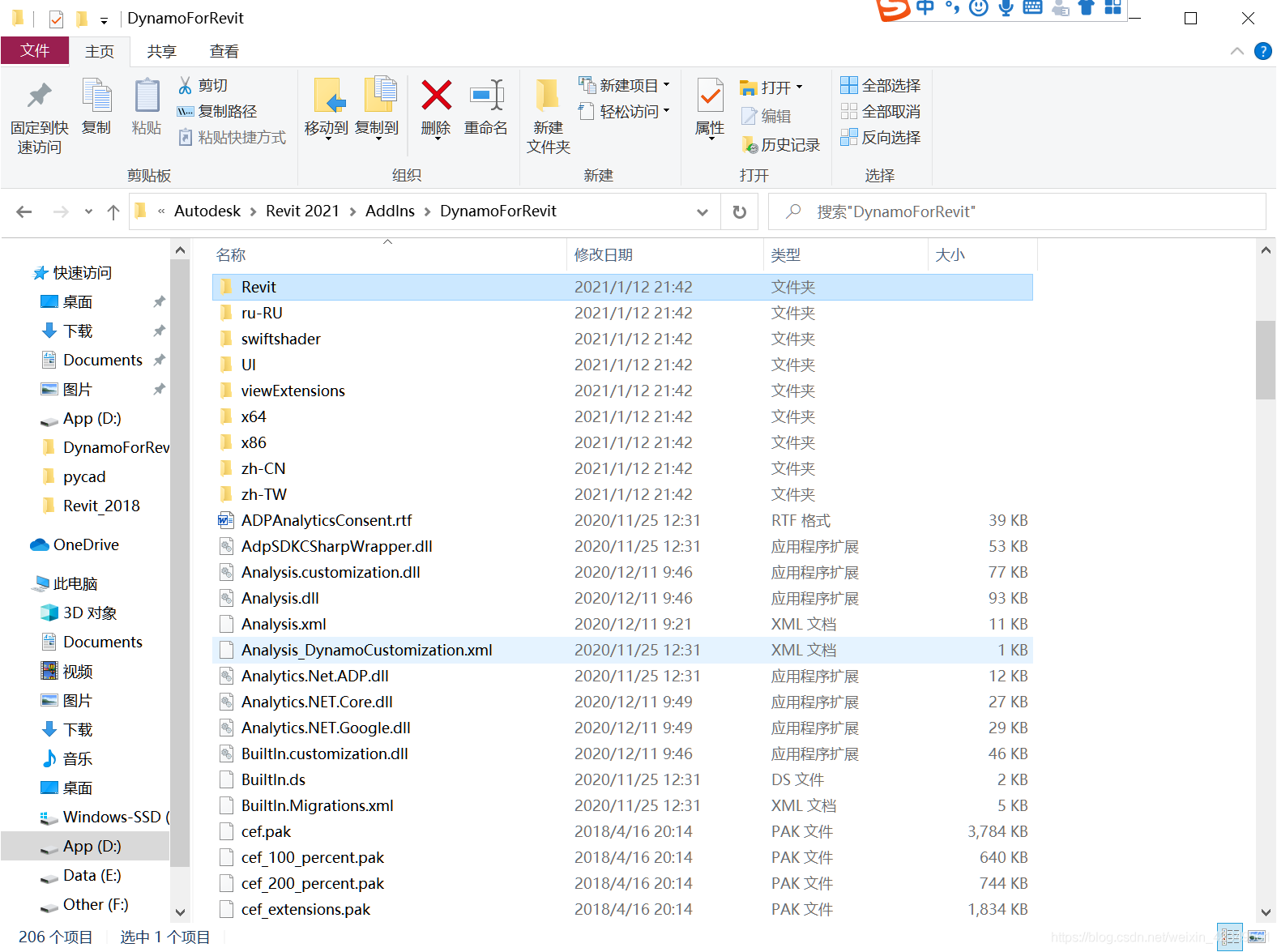This screenshot has width=1277, height=952.
Task: Click the Select all icon
Action: pyautogui.click(x=848, y=85)
